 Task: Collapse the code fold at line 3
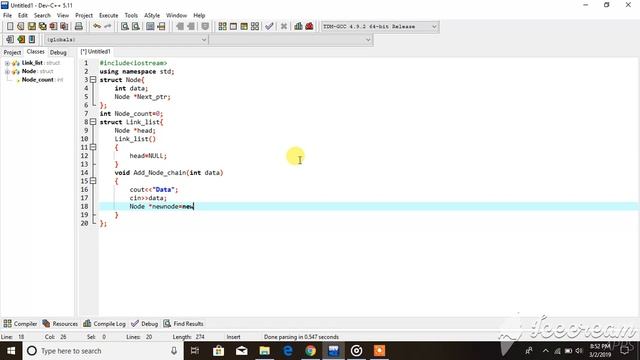tap(93, 80)
